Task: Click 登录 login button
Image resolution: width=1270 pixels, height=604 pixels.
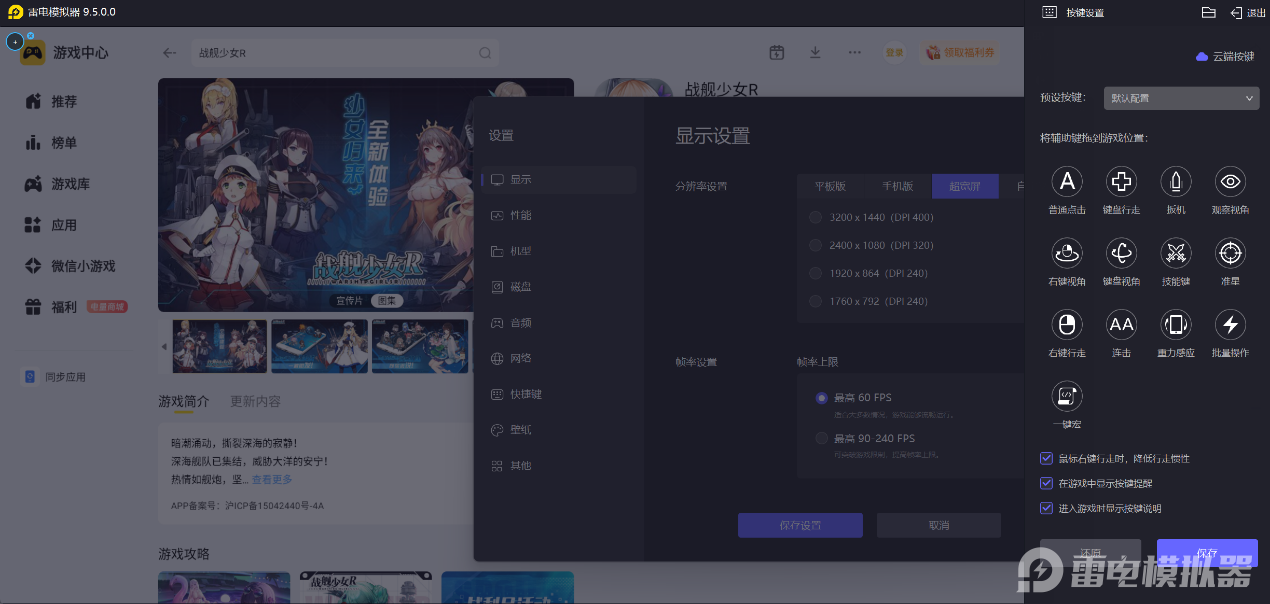Action: [894, 53]
